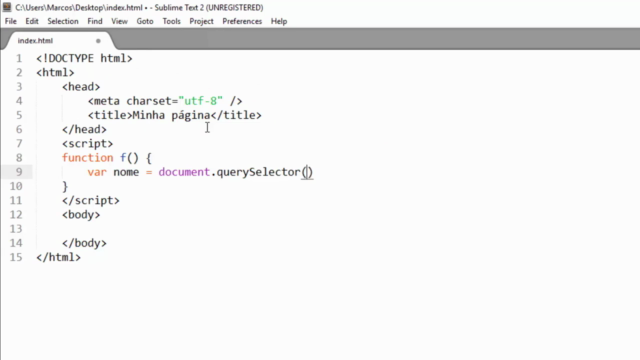Click line number 15 in the gutter
The width and height of the screenshot is (640, 360).
pos(16,257)
